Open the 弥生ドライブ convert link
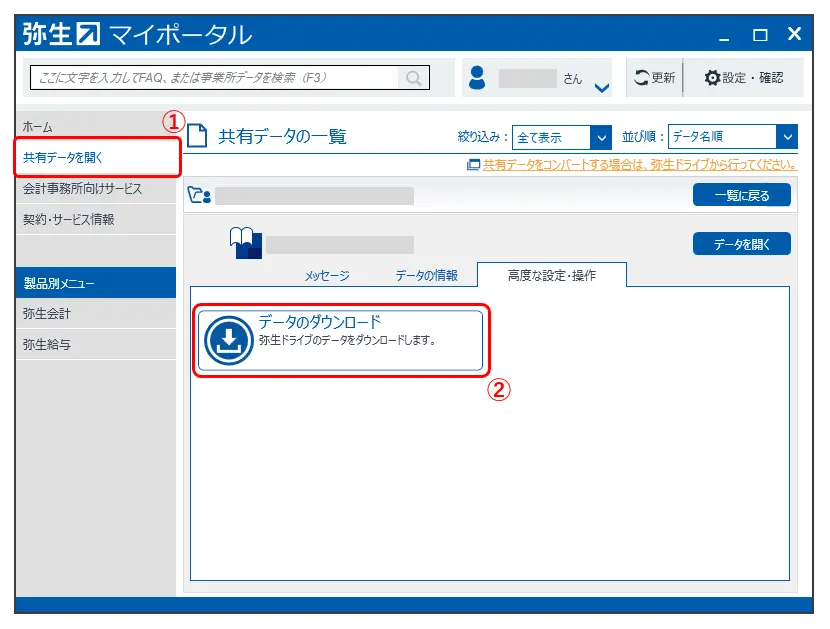Viewport: 830px width, 629px height. coord(639,164)
